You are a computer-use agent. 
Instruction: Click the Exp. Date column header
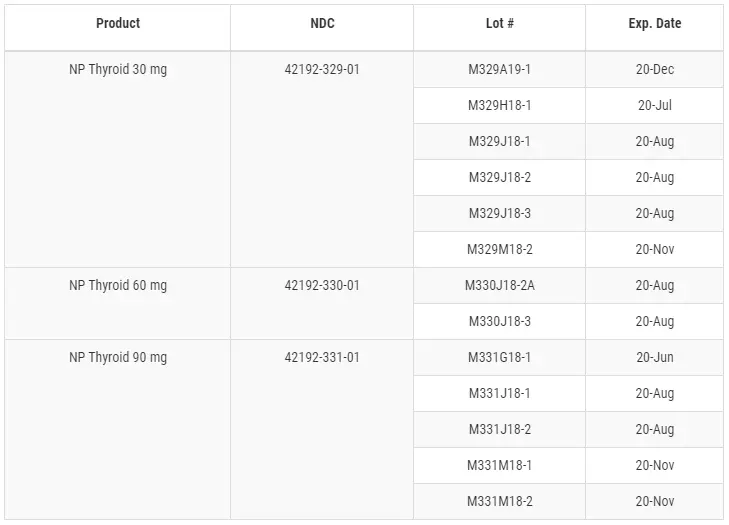point(655,23)
